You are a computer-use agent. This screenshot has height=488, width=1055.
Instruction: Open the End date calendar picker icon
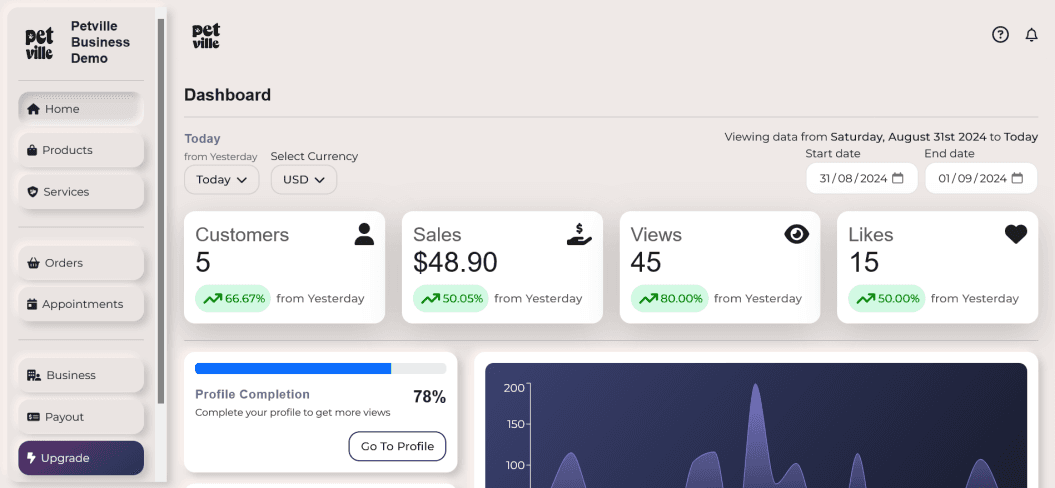pyautogui.click(x=1017, y=178)
